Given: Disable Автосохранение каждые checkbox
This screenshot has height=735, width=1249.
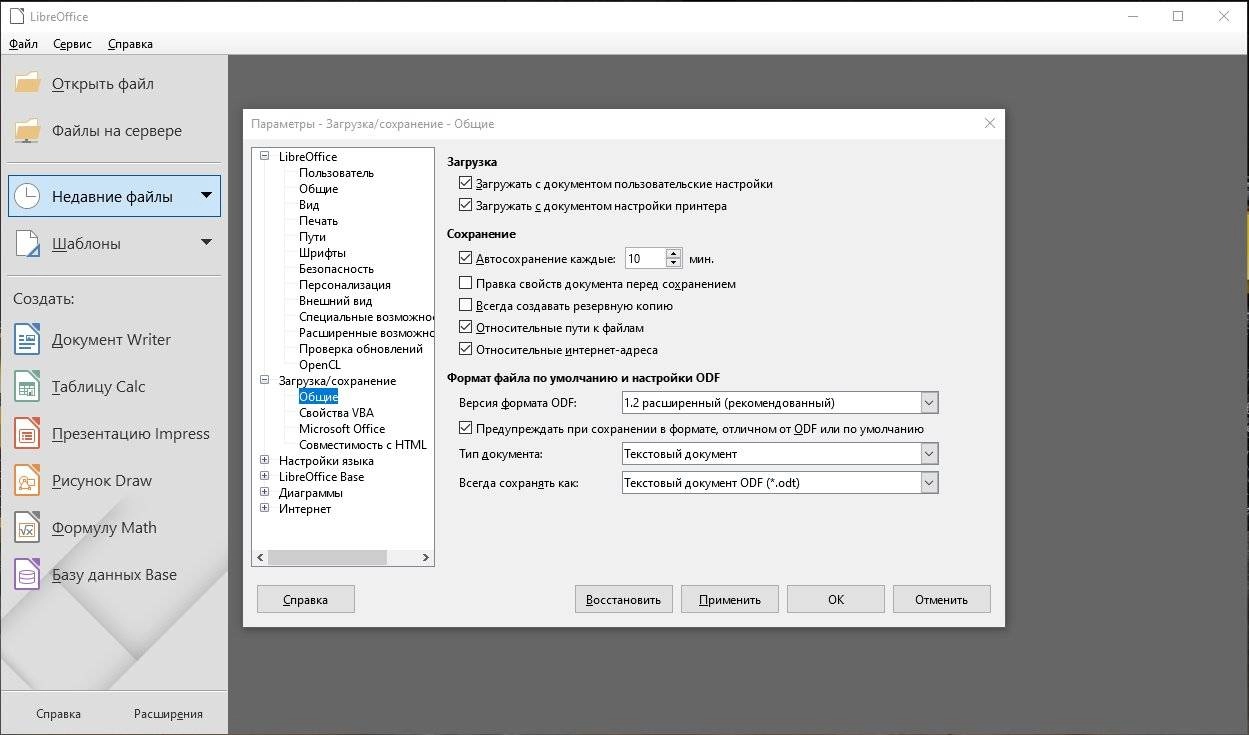Looking at the screenshot, I should click(465, 258).
